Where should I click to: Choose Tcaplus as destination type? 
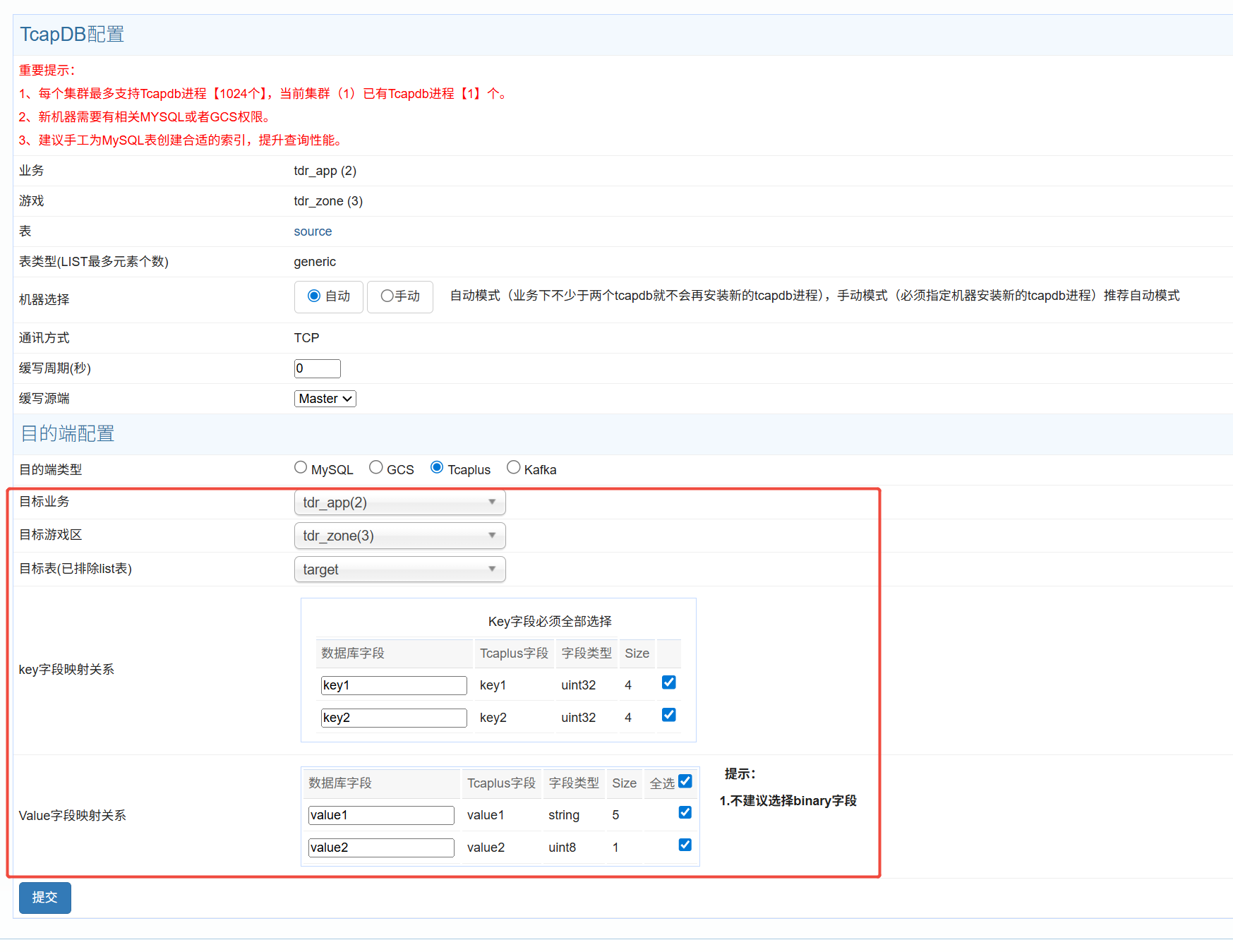pos(437,468)
